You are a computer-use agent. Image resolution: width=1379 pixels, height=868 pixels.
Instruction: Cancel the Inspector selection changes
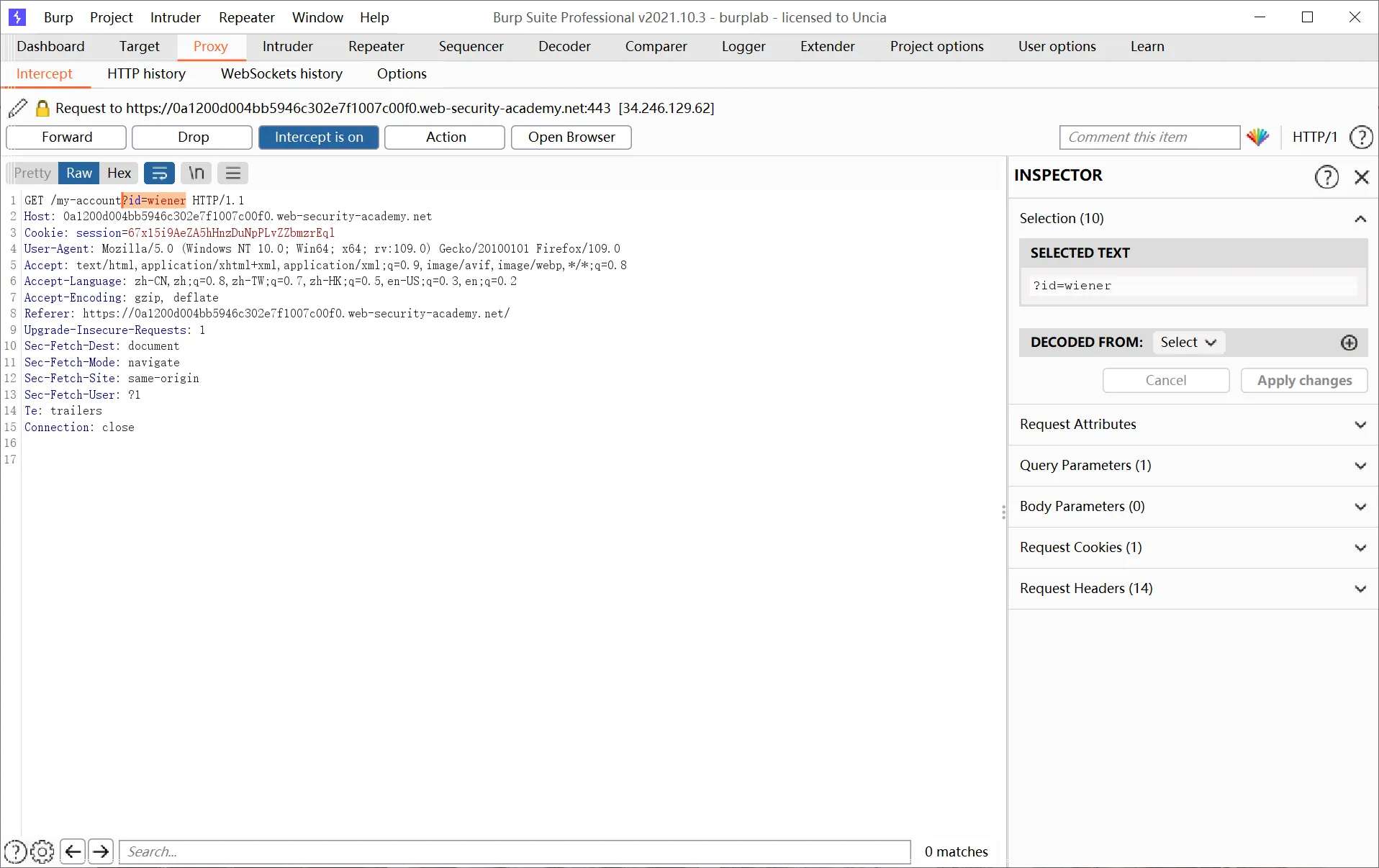[1166, 380]
